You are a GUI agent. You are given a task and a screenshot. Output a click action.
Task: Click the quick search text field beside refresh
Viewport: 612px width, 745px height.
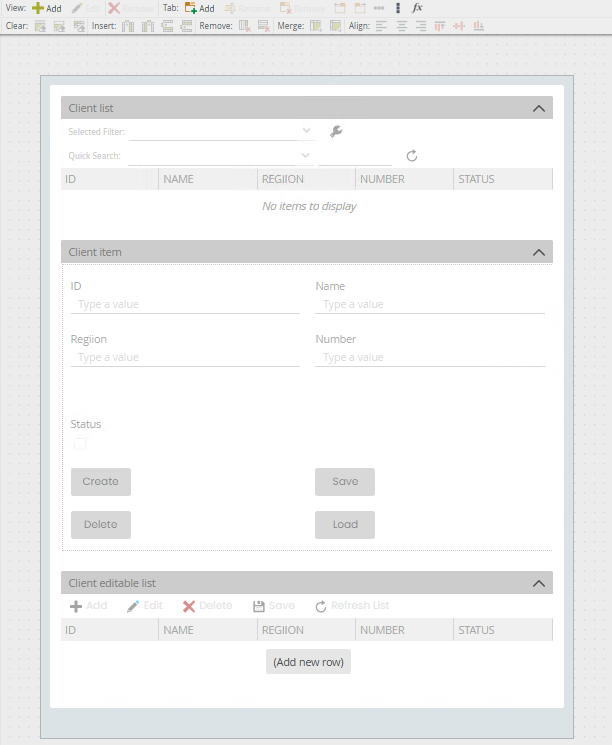[355, 156]
